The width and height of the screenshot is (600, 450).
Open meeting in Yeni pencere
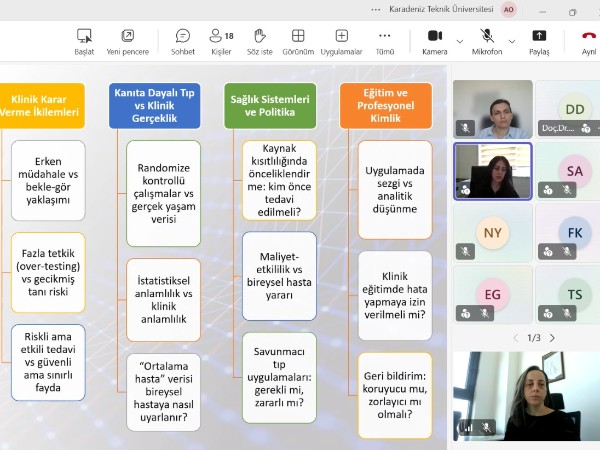pos(127,37)
